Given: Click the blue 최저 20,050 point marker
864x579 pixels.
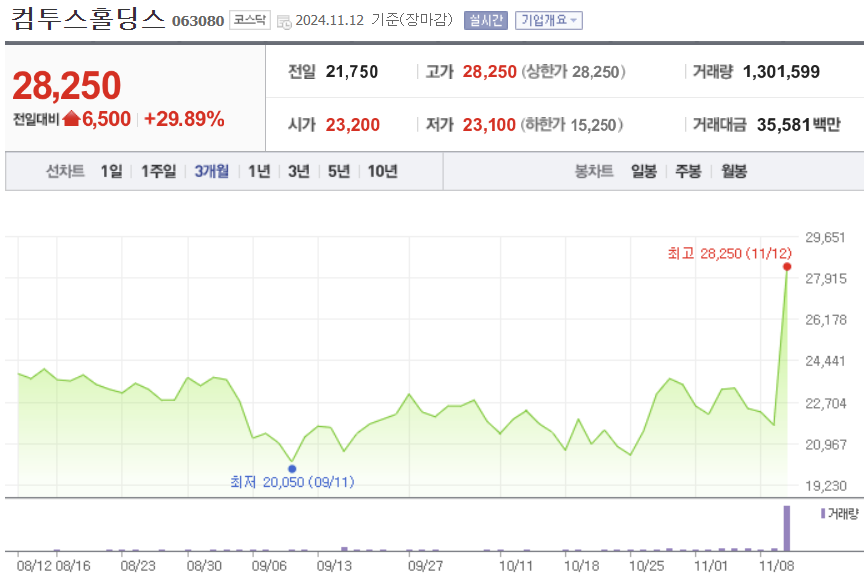Looking at the screenshot, I should click(x=292, y=469).
